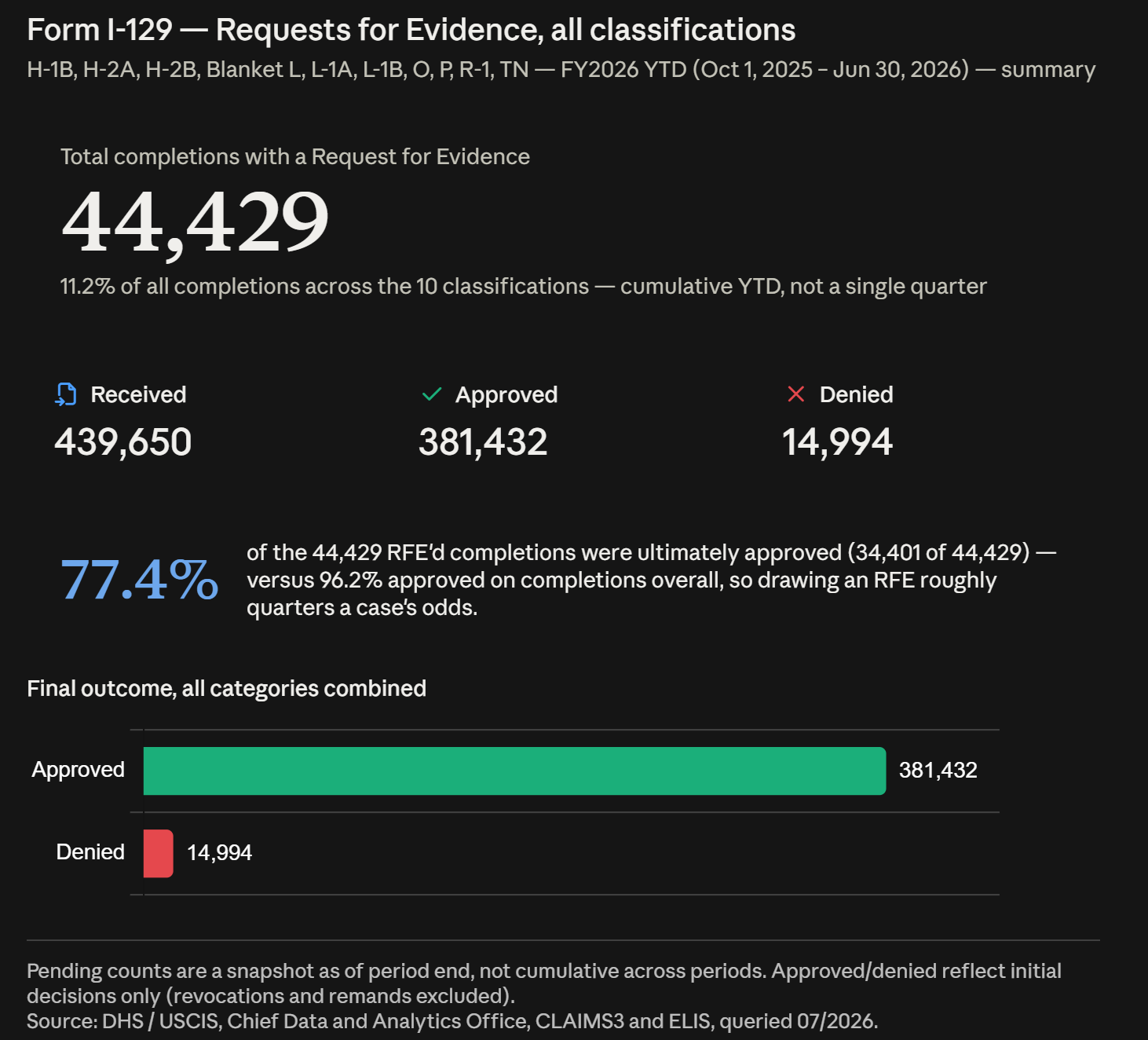Click the green Approved bar in chart
This screenshot has height=1040, width=1148.
pyautogui.click(x=514, y=771)
